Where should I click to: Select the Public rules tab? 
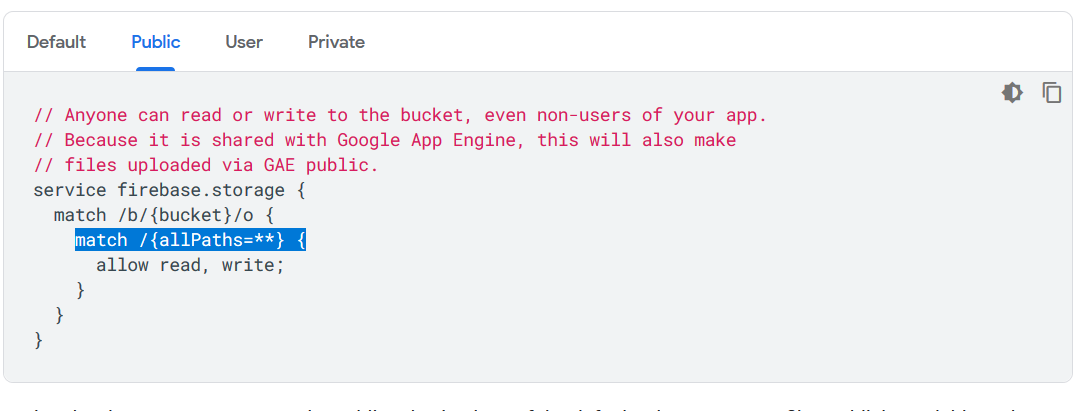point(156,42)
